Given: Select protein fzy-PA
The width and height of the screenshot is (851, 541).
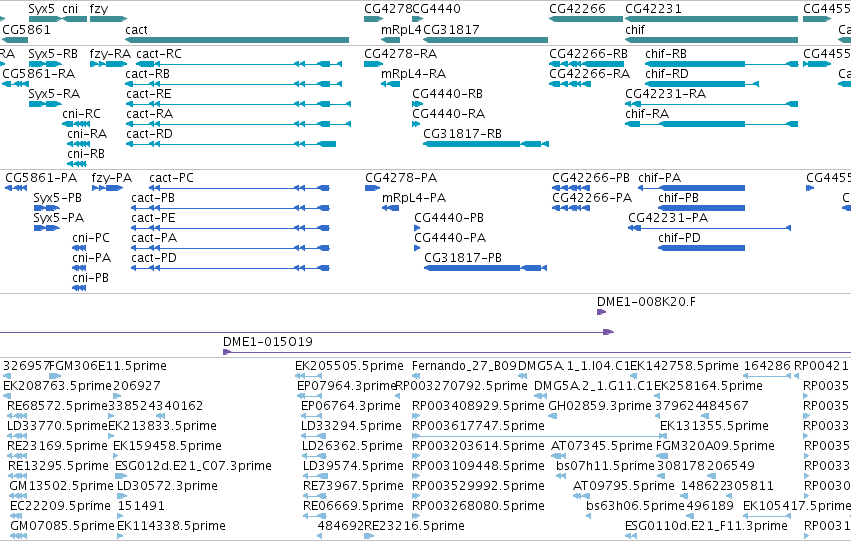Looking at the screenshot, I should coord(107,188).
